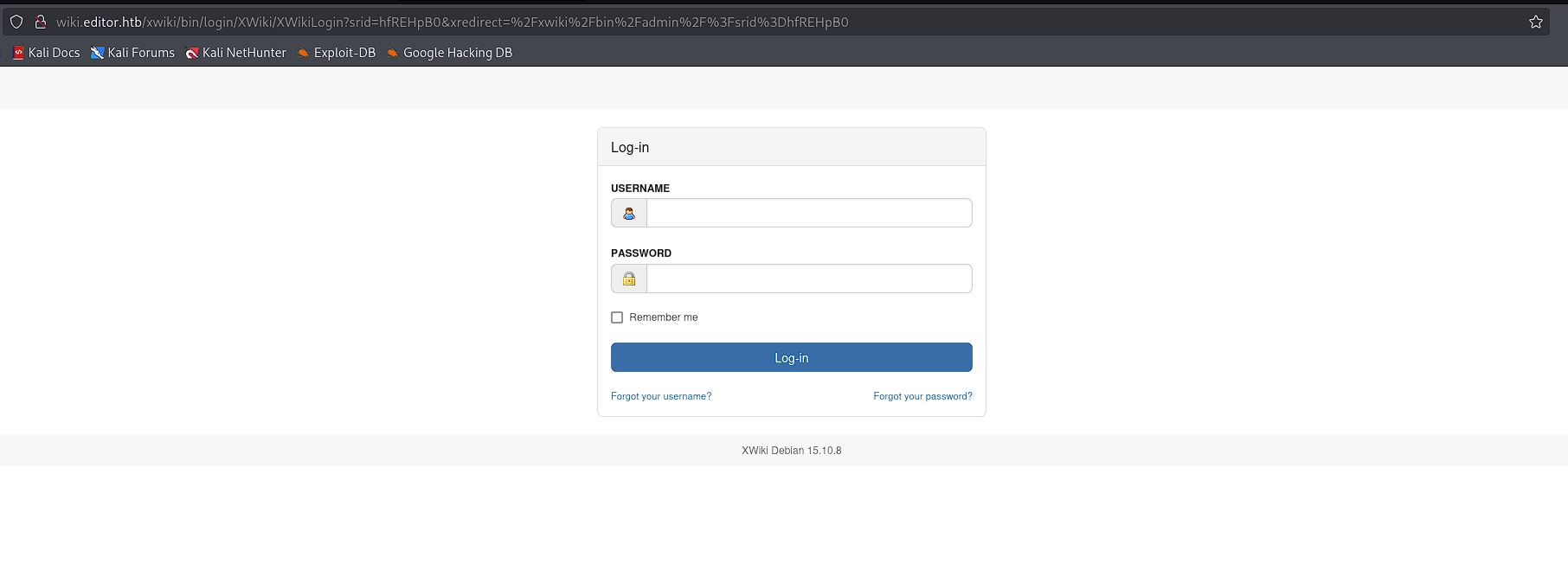Image resolution: width=1568 pixels, height=583 pixels.
Task: Open the Exploit-DB bookmark
Action: (x=336, y=53)
